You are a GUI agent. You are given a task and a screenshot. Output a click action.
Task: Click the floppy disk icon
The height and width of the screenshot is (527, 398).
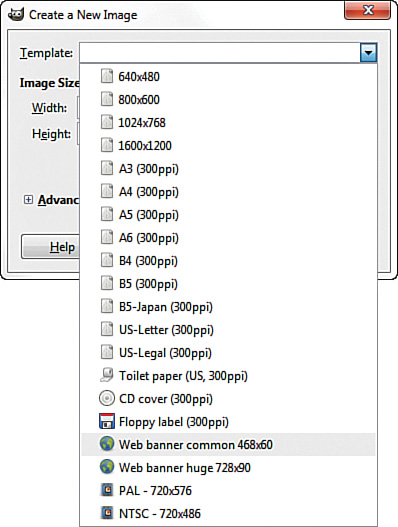point(107,421)
